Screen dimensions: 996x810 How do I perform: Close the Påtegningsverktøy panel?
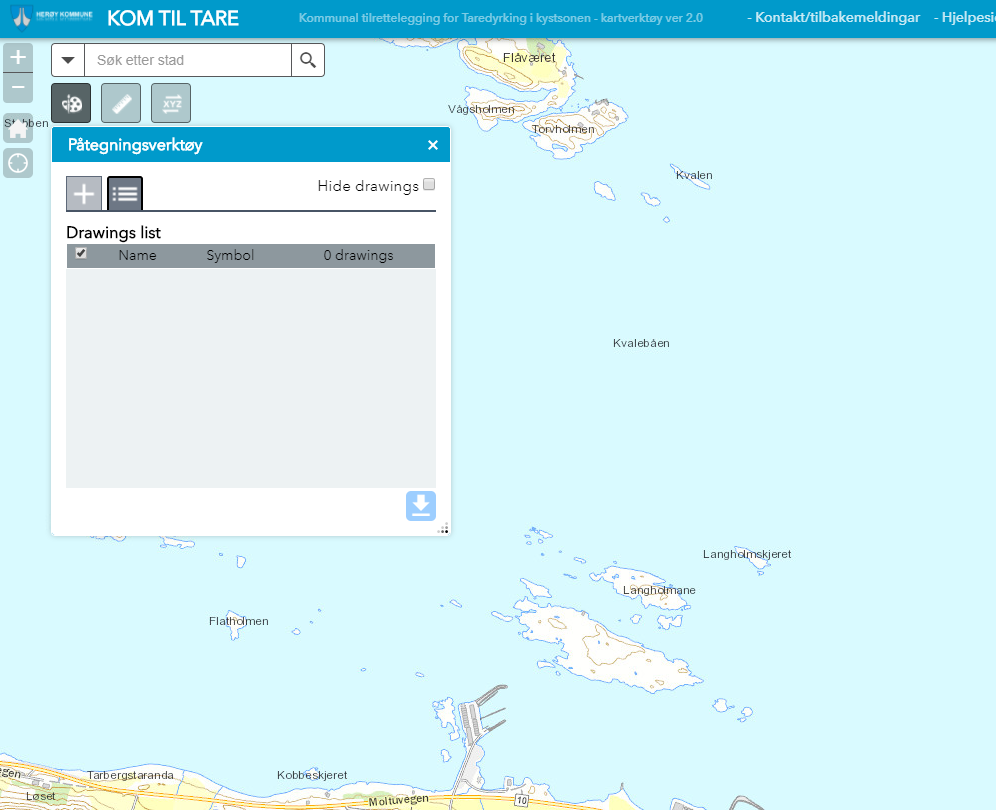(x=433, y=145)
